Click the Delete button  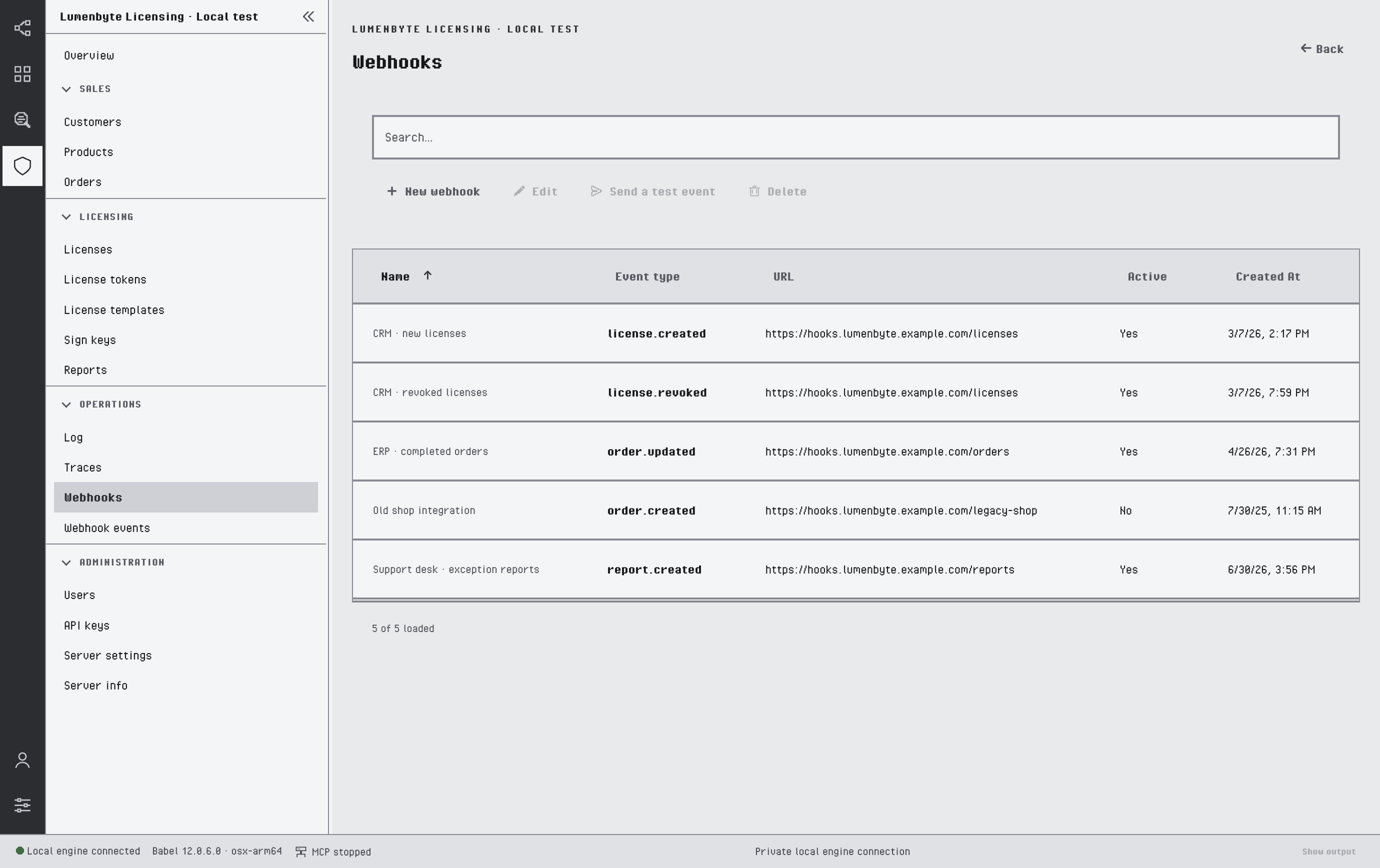click(x=777, y=191)
